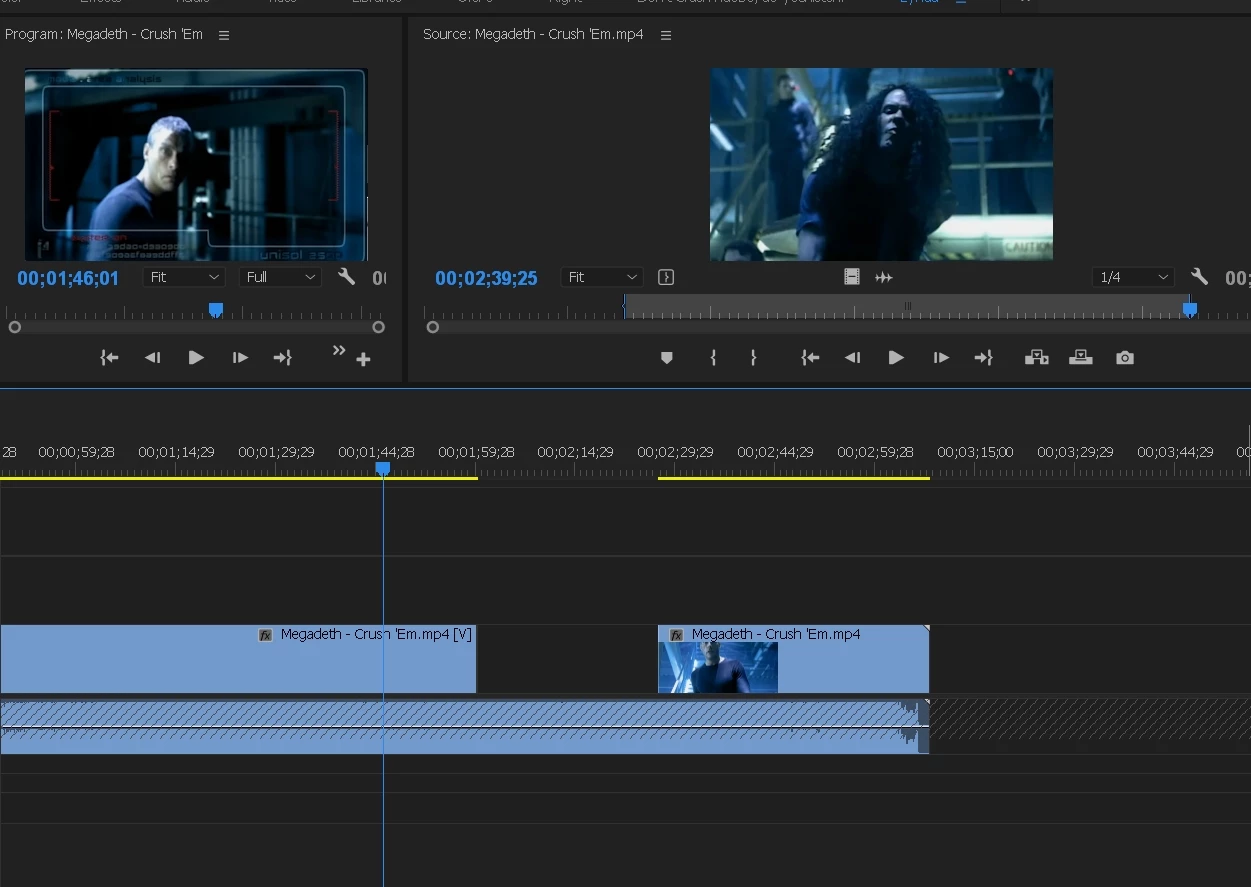Click the Program monitor playhead marker
1251x887 pixels.
215,310
